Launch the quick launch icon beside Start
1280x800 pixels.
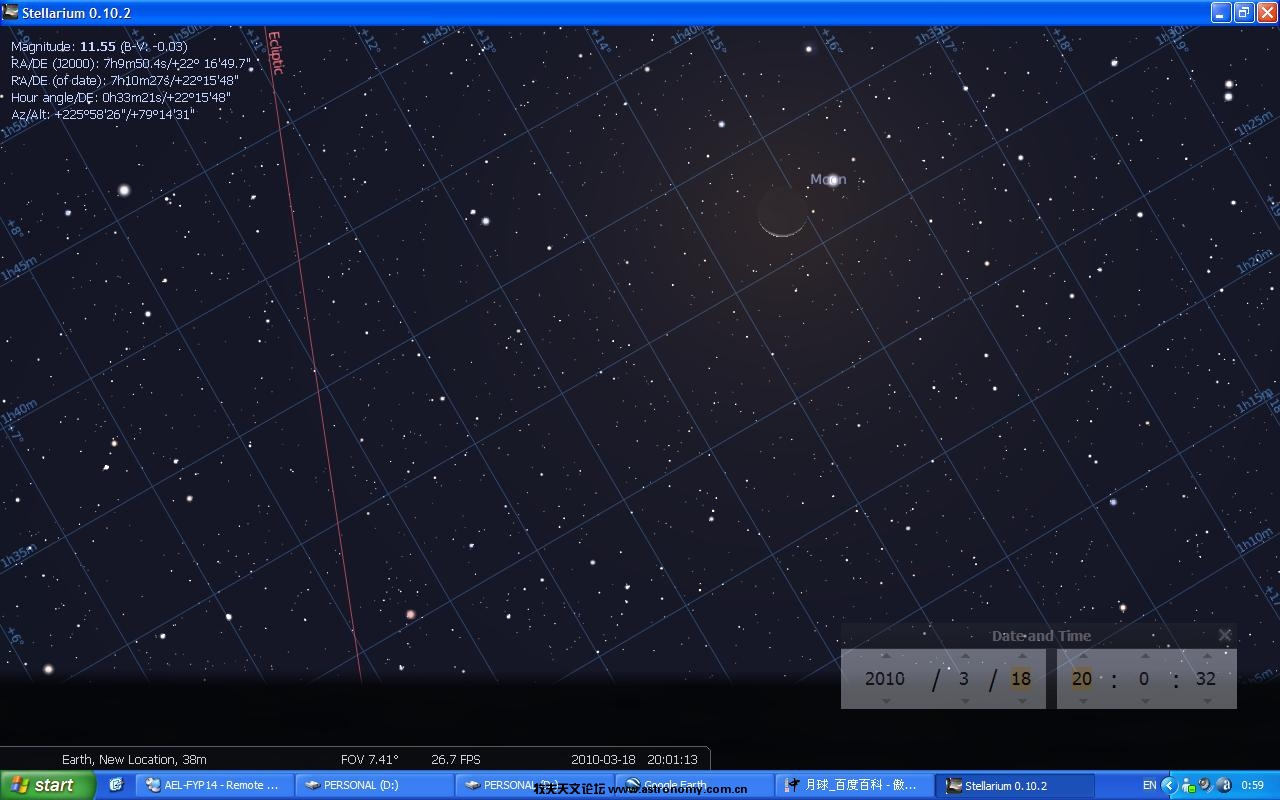coord(116,785)
